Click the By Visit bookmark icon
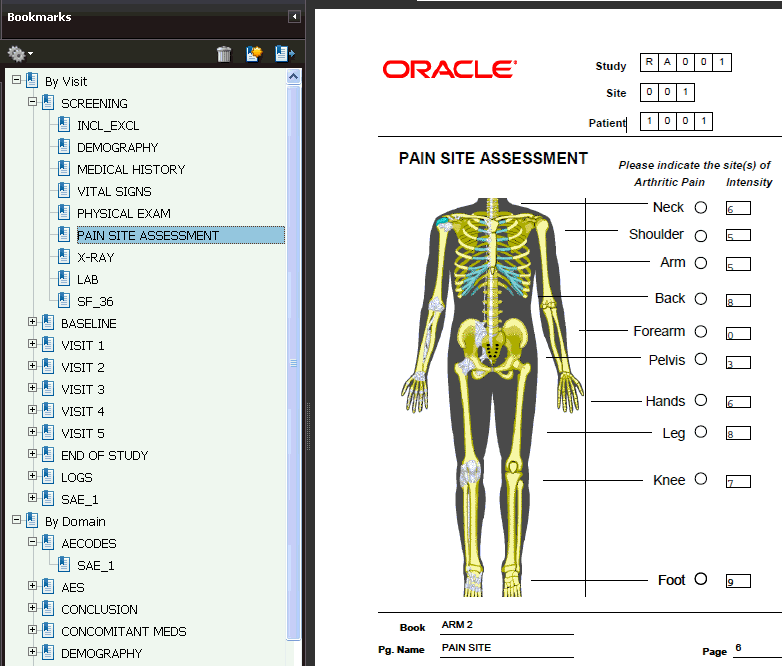Screen dimensions: 782x666 pyautogui.click(x=32, y=80)
